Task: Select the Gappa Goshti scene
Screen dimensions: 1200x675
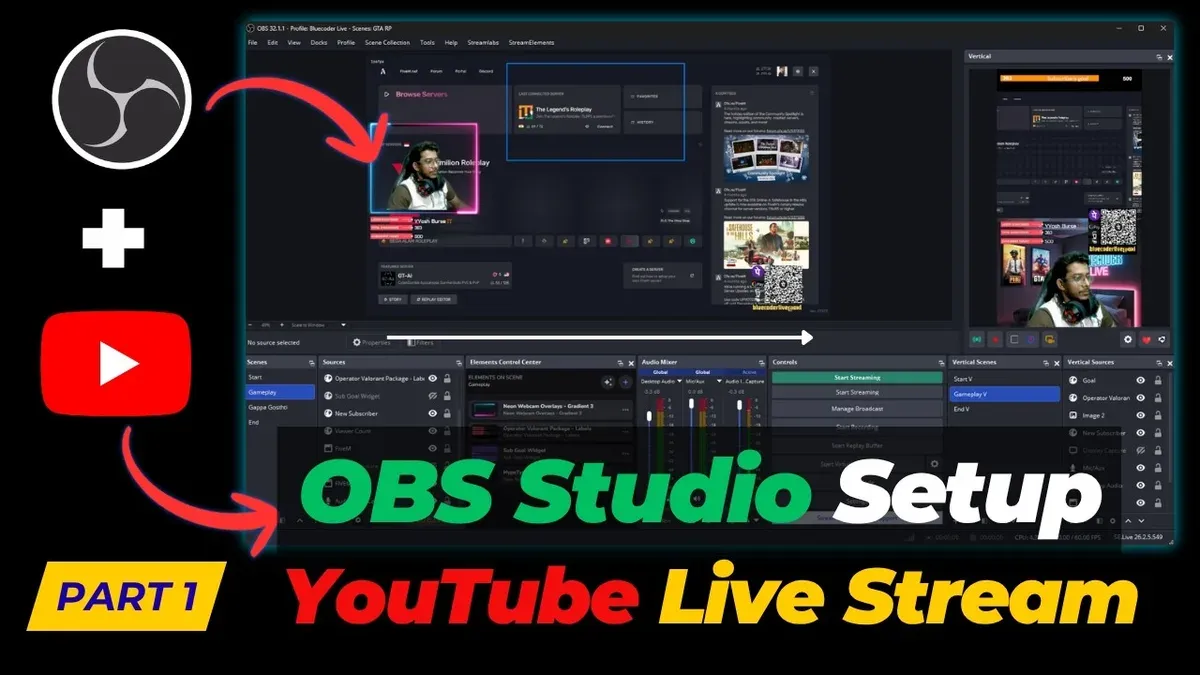Action: [x=280, y=408]
